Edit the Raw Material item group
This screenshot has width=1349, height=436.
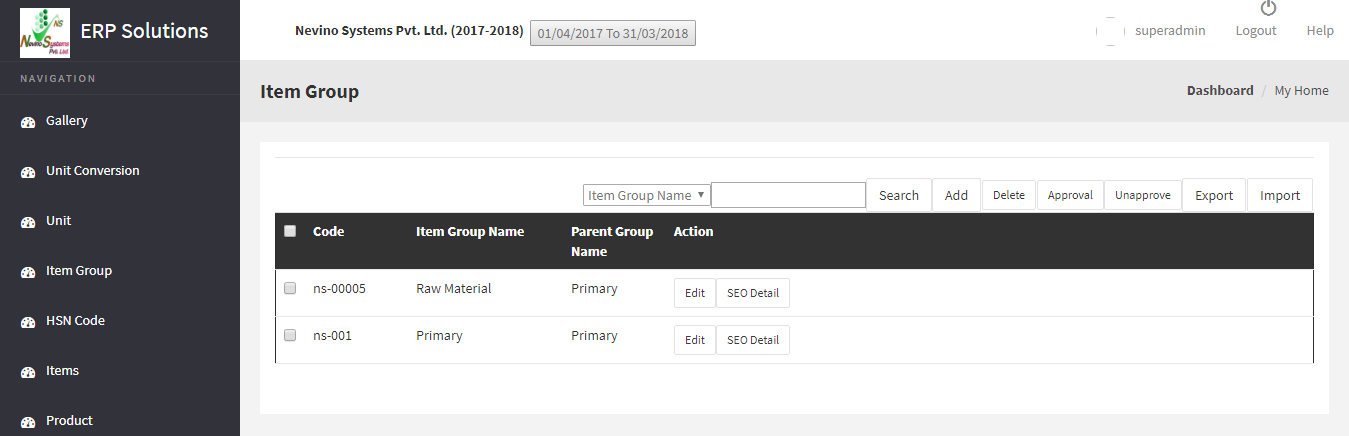(x=694, y=293)
